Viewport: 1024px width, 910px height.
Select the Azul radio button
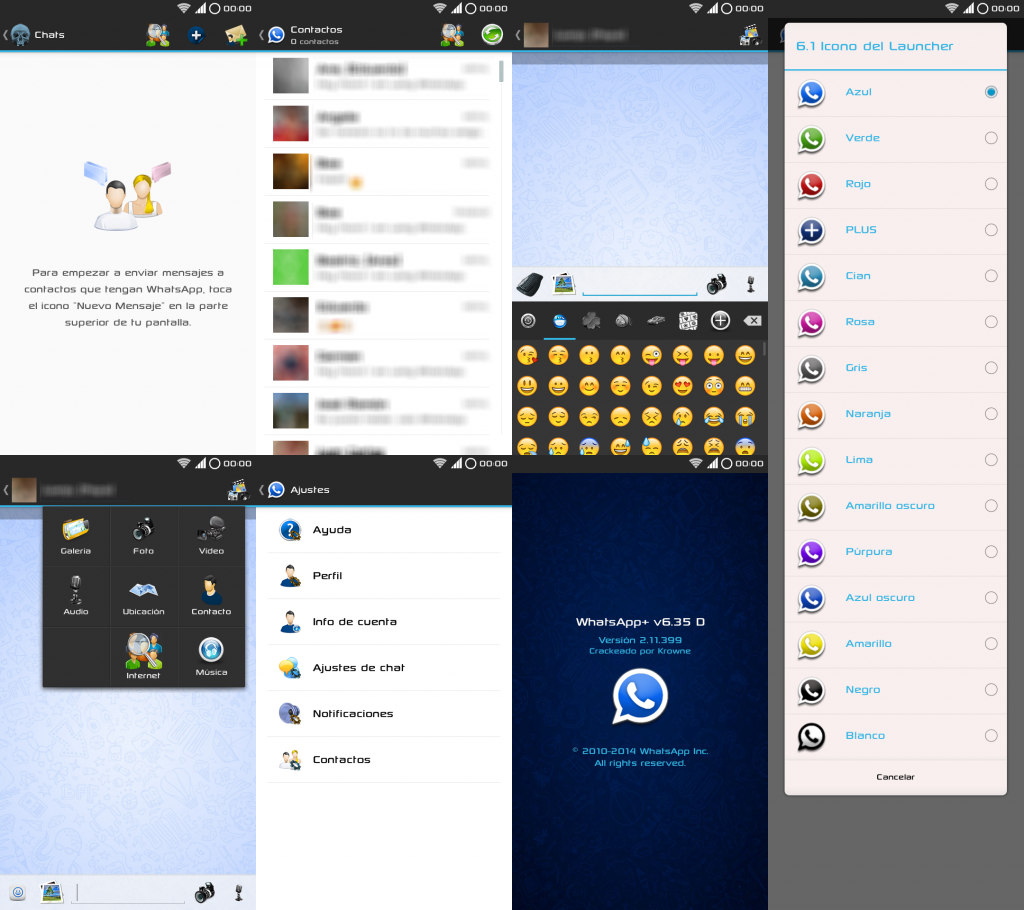point(991,92)
